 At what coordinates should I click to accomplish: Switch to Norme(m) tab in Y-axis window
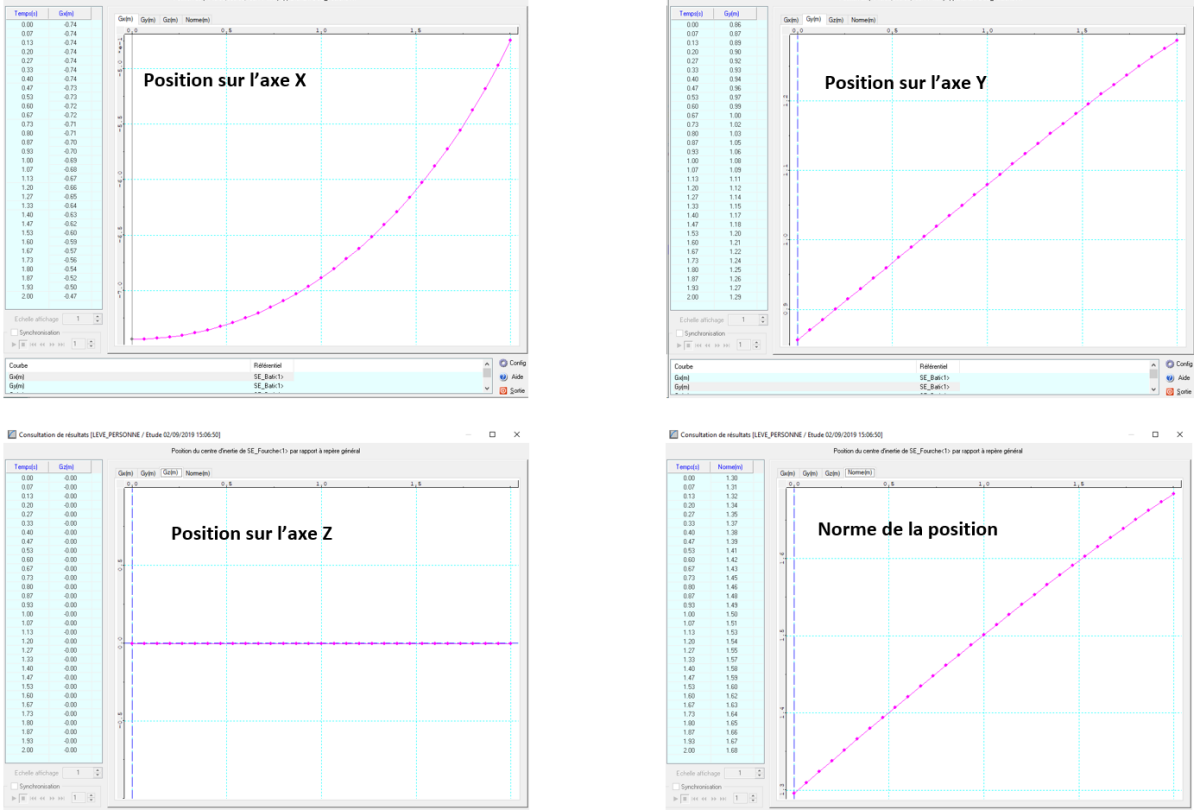click(862, 19)
